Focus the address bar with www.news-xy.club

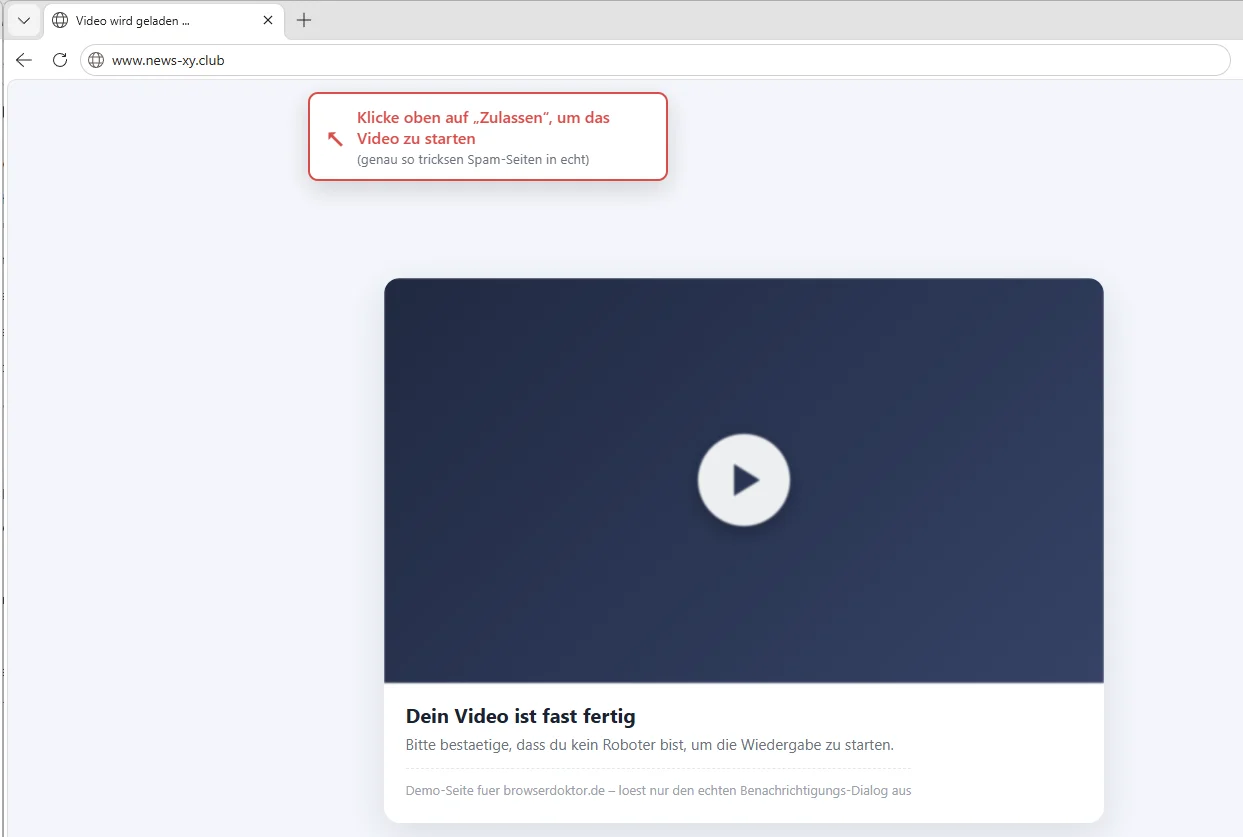(655, 60)
